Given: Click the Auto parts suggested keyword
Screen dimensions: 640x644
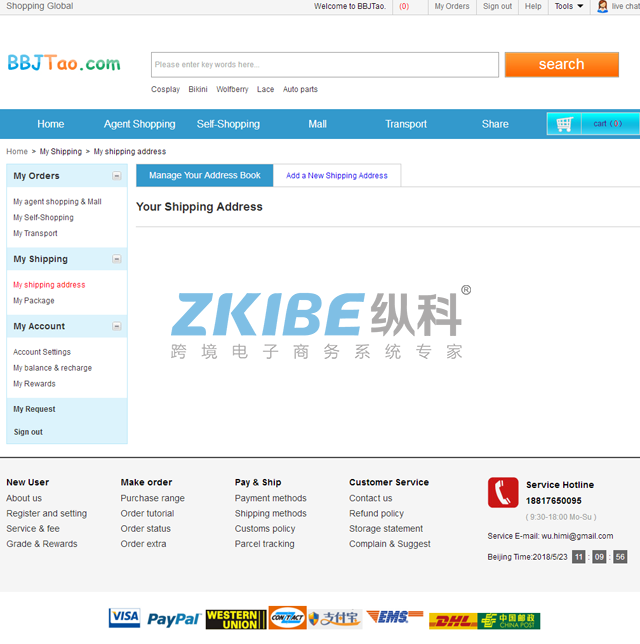Looking at the screenshot, I should coord(300,89).
